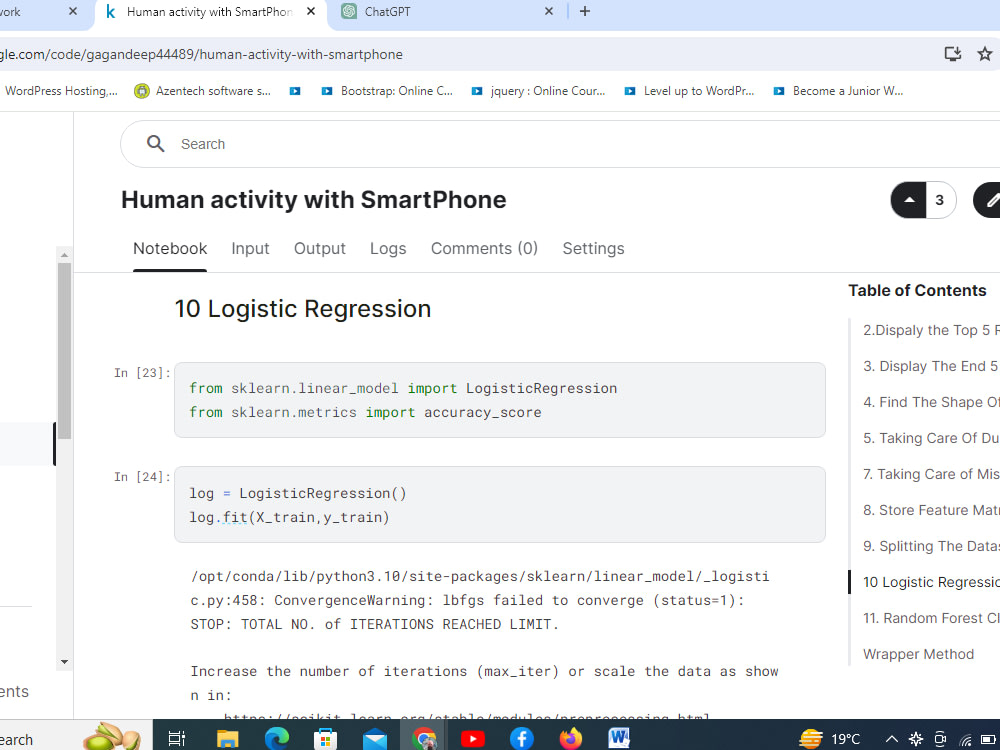Switch to the Output tab
This screenshot has width=1000, height=750.
(320, 249)
